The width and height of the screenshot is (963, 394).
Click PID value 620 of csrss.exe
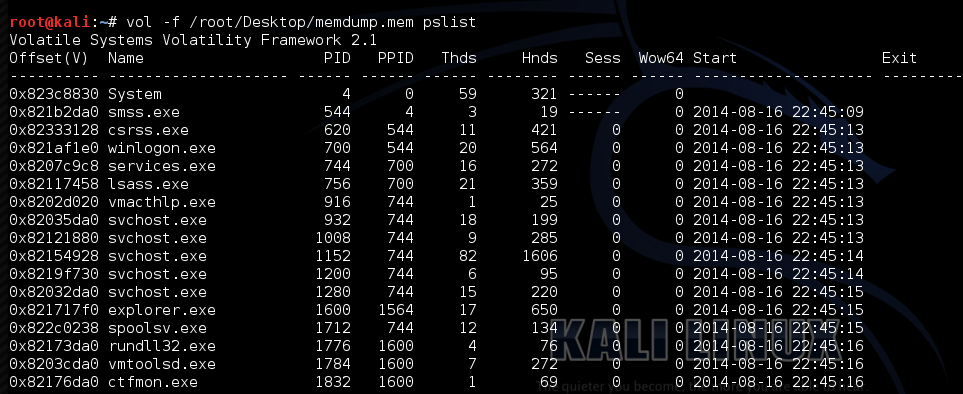337,130
